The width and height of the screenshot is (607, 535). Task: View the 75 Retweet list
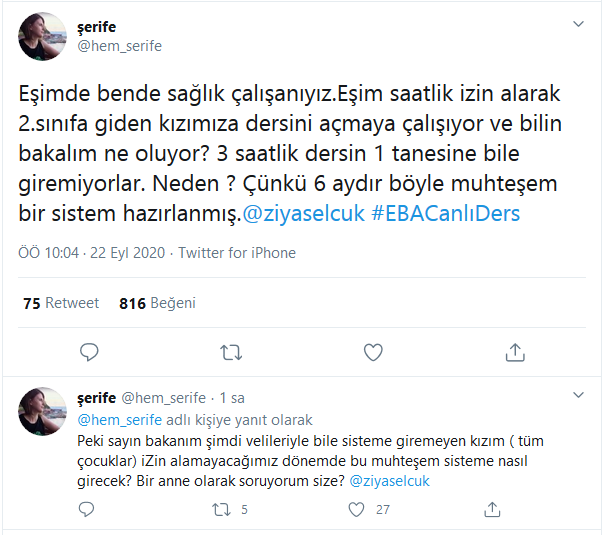[61, 303]
